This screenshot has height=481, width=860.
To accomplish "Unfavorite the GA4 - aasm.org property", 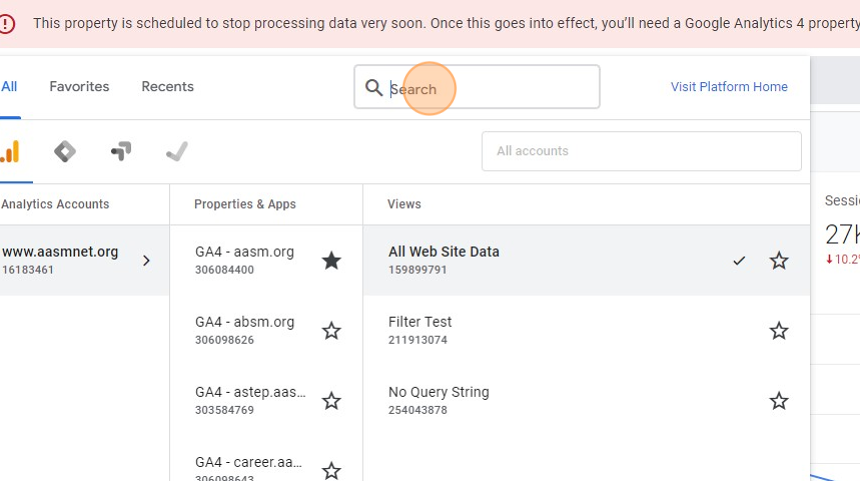I will point(331,261).
